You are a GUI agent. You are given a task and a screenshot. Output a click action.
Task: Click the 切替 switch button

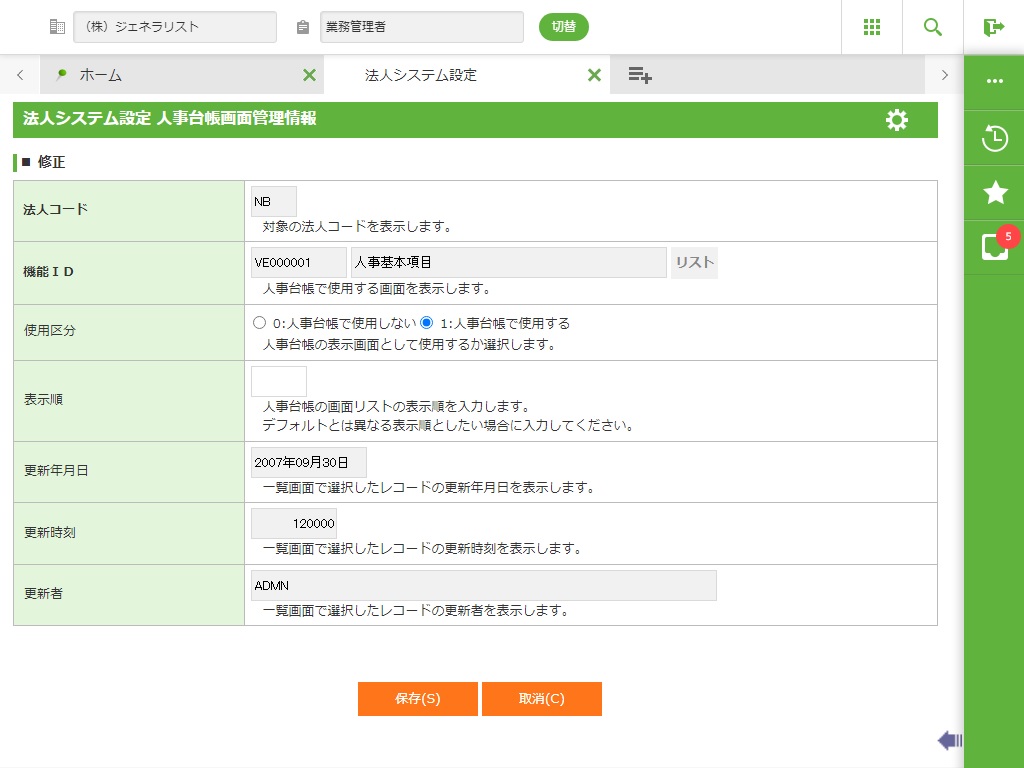tap(563, 27)
